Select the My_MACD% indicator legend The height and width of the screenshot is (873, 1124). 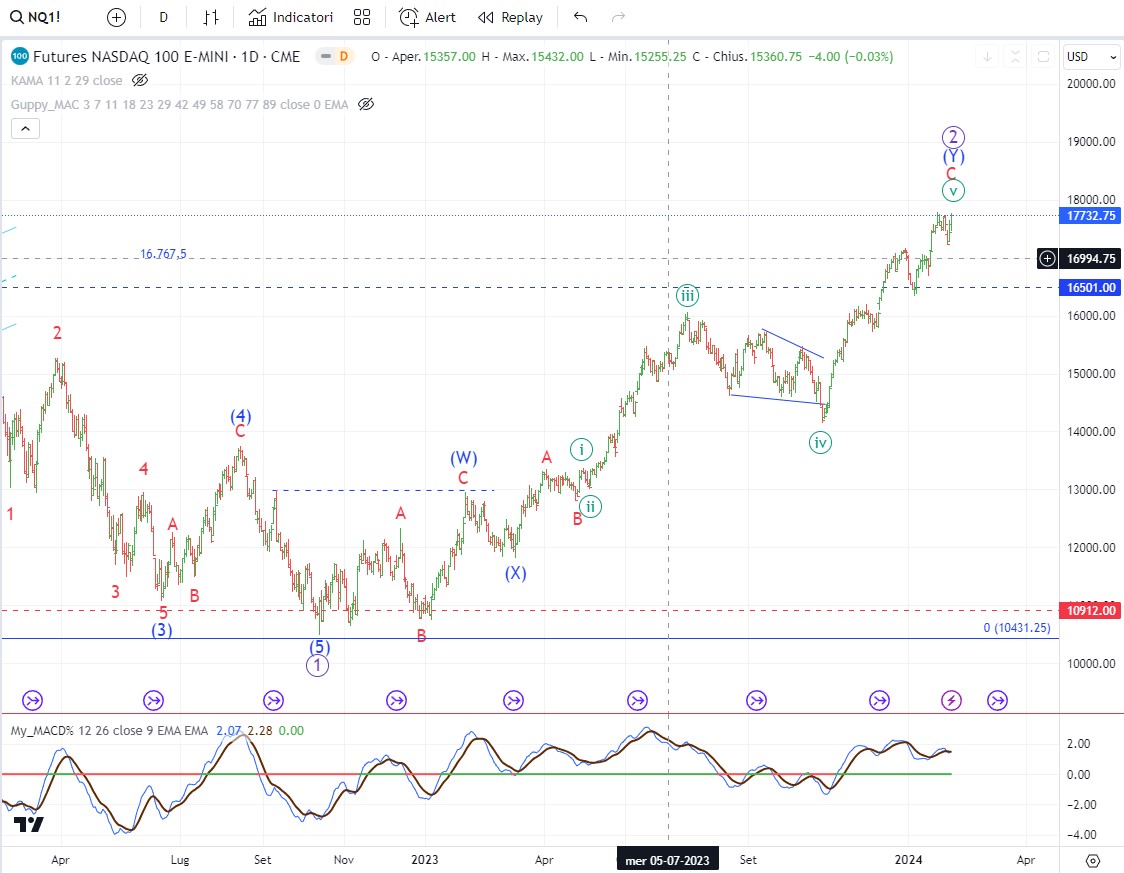[x=109, y=730]
